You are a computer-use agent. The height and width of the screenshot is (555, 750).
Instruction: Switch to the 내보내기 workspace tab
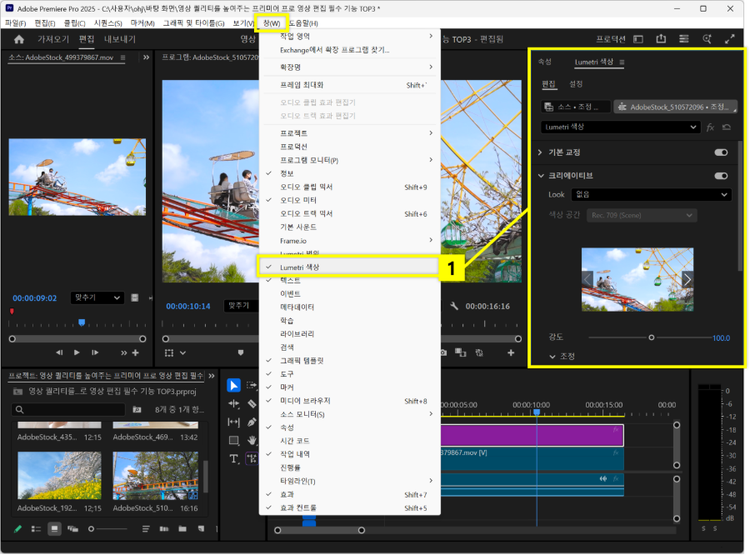(x=120, y=40)
